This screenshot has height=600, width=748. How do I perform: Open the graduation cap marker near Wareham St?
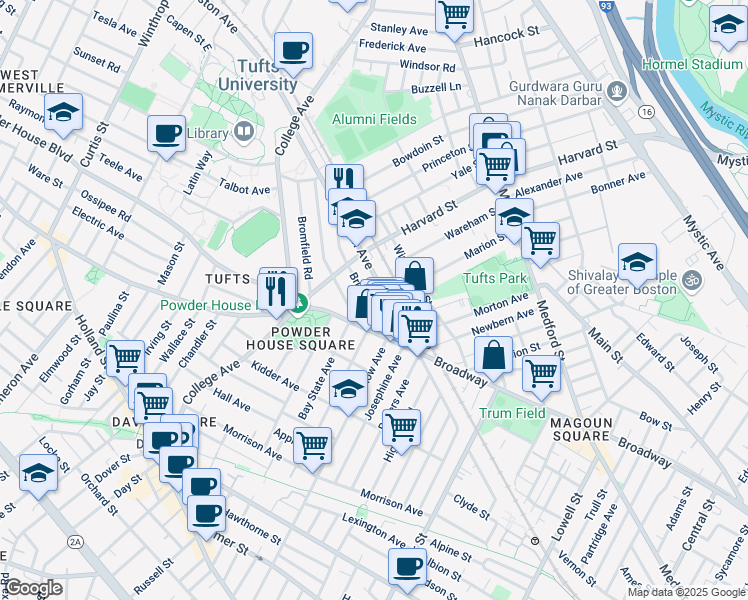tap(514, 218)
